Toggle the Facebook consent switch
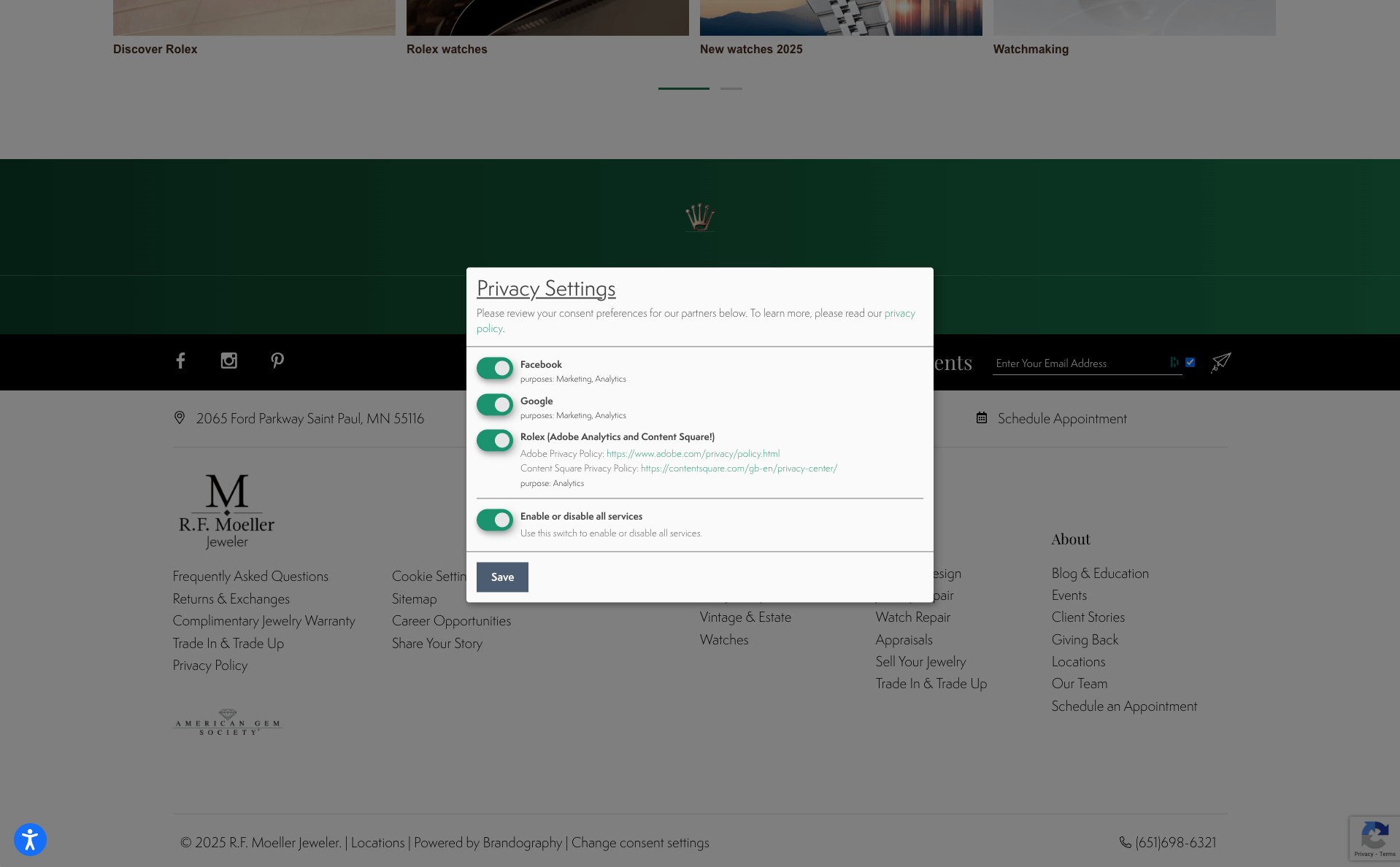1400x867 pixels. click(x=495, y=369)
